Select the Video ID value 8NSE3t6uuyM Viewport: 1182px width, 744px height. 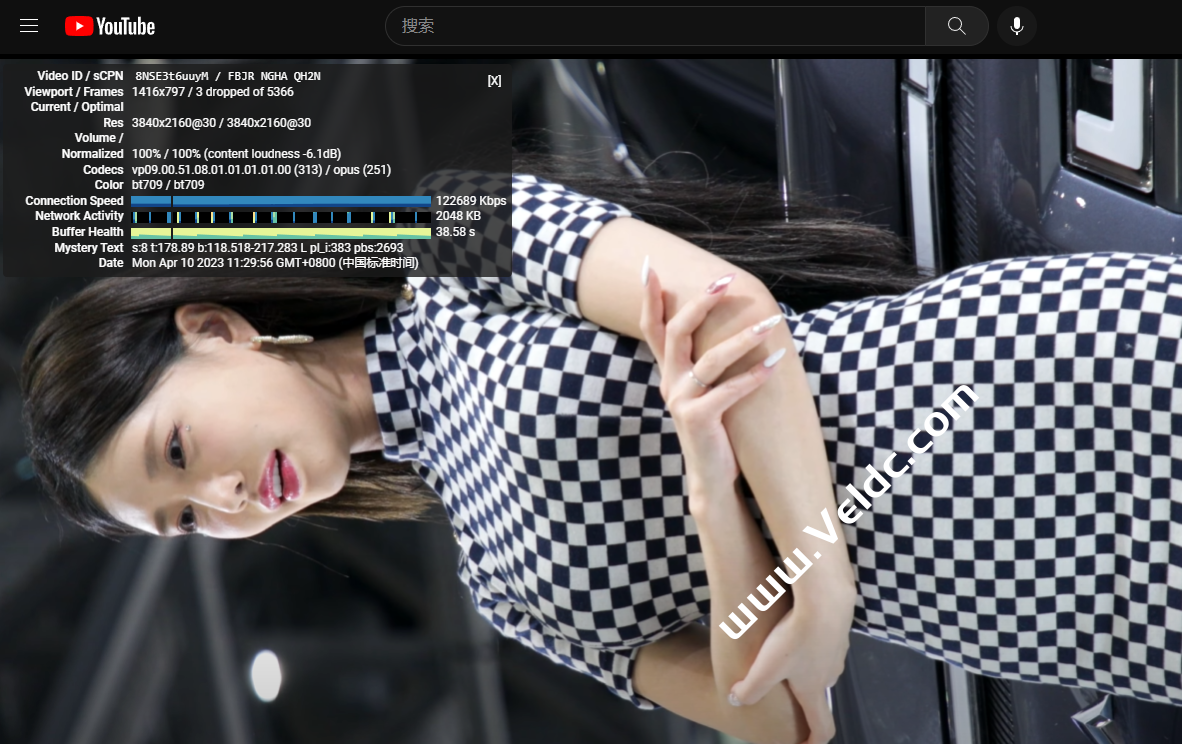pos(172,76)
